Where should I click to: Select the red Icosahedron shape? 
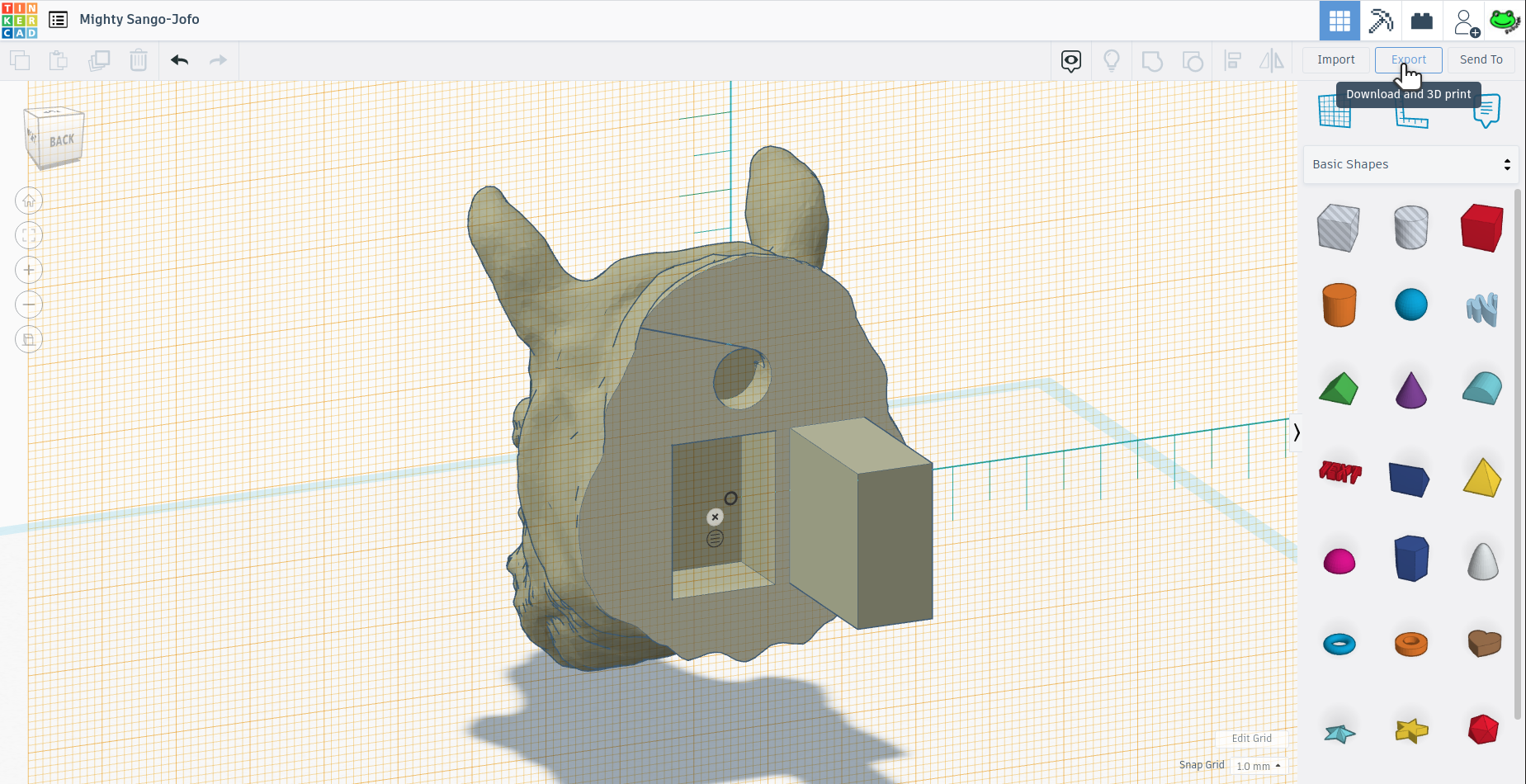coord(1483,730)
